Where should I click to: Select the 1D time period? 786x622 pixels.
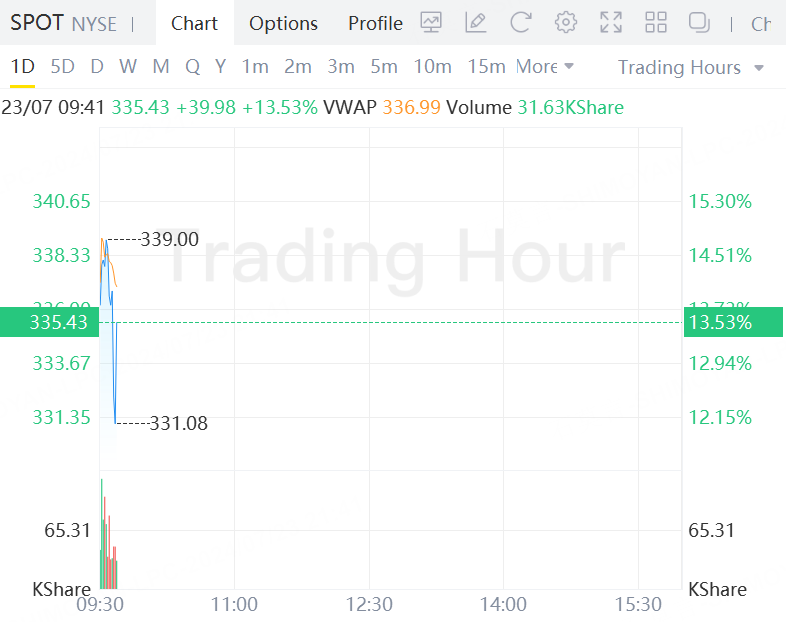pos(23,66)
